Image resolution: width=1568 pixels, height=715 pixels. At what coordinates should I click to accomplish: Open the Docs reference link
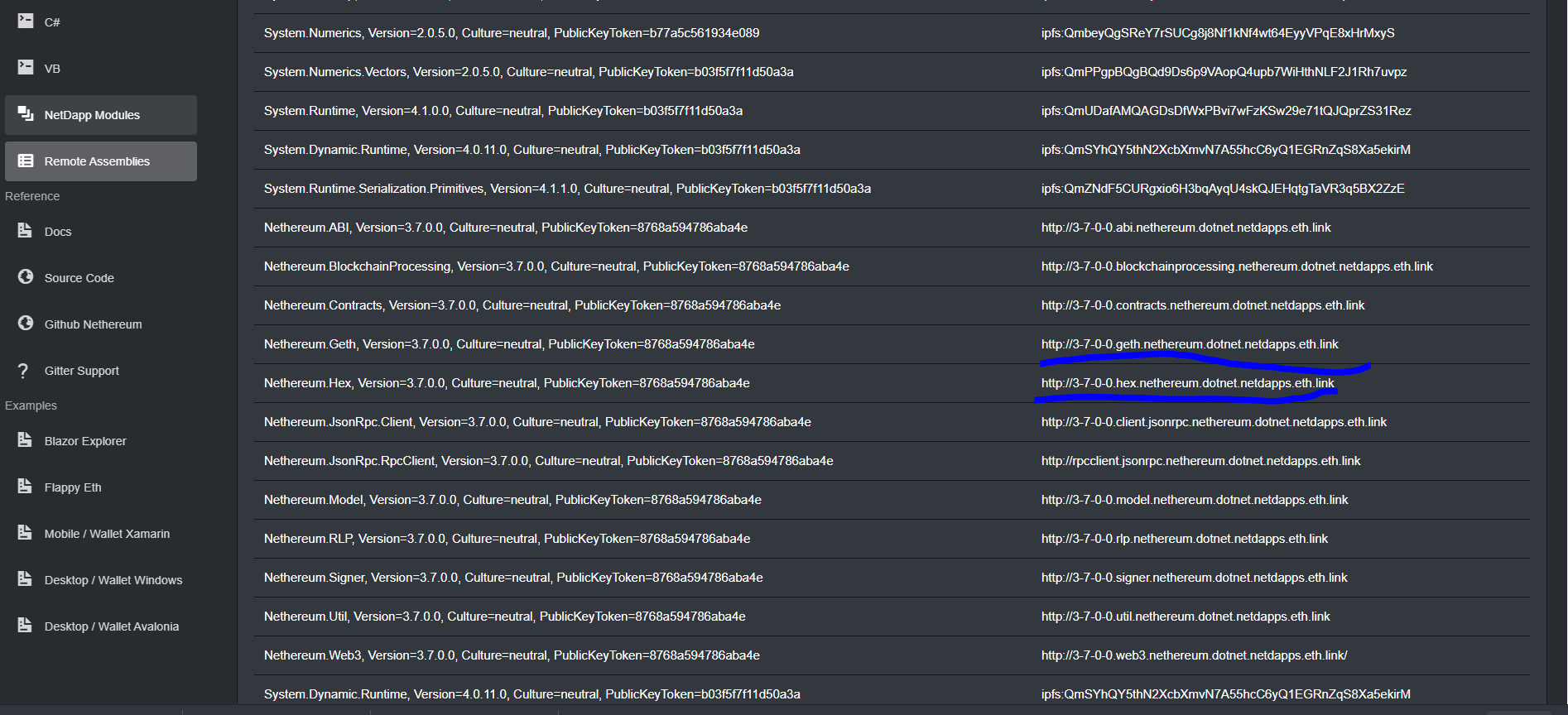tap(101, 232)
